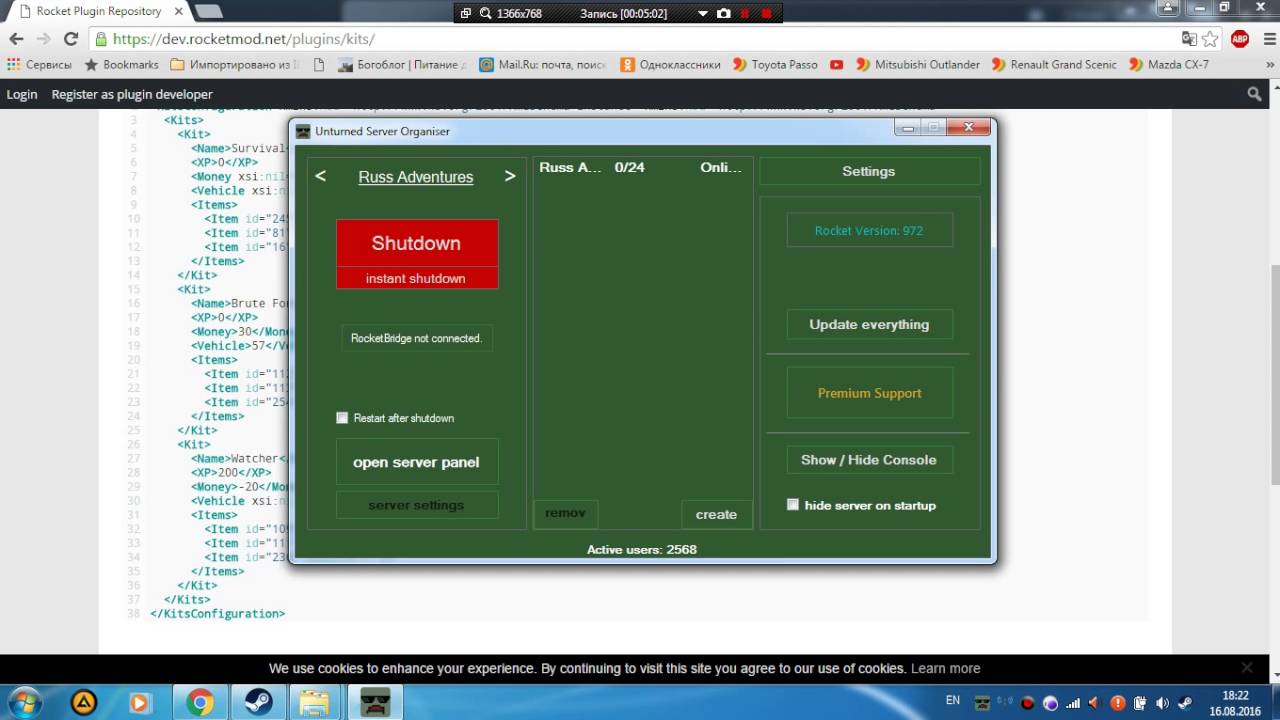This screenshot has height=720, width=1280.
Task: Click the taskbar clock showing 18:22
Action: [1235, 695]
